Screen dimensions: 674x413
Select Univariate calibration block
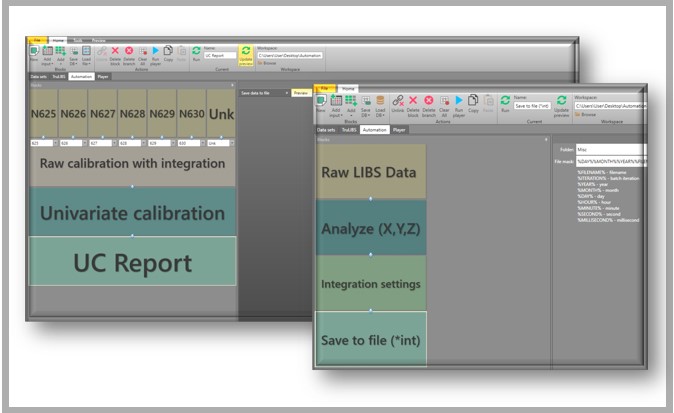click(x=132, y=211)
